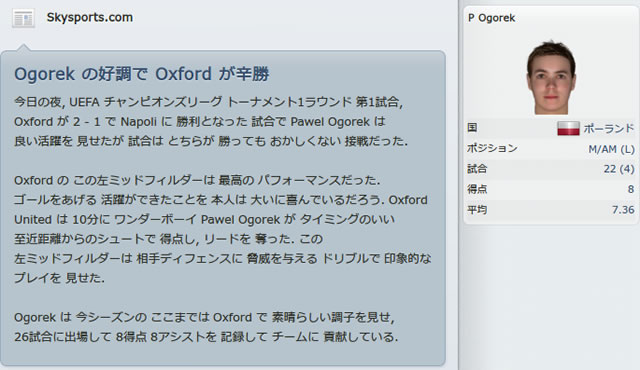The height and width of the screenshot is (370, 640).
Task: Click the 7.36 average rating value
Action: click(x=623, y=210)
